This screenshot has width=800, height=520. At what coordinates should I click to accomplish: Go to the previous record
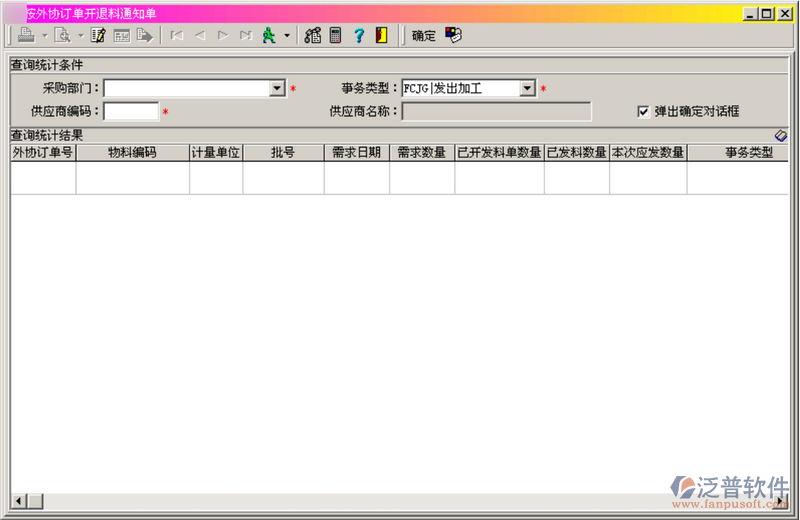(199, 35)
